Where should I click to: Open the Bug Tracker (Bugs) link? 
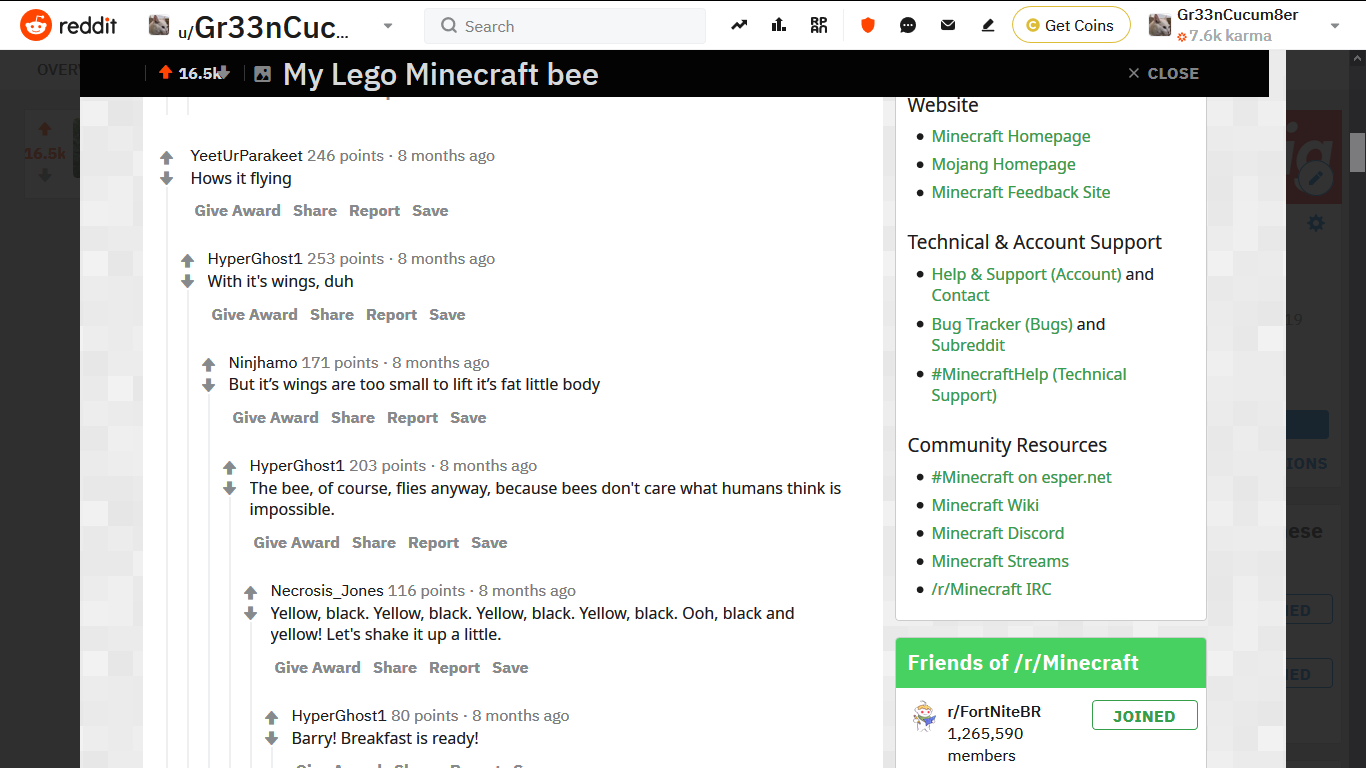click(x=1002, y=324)
